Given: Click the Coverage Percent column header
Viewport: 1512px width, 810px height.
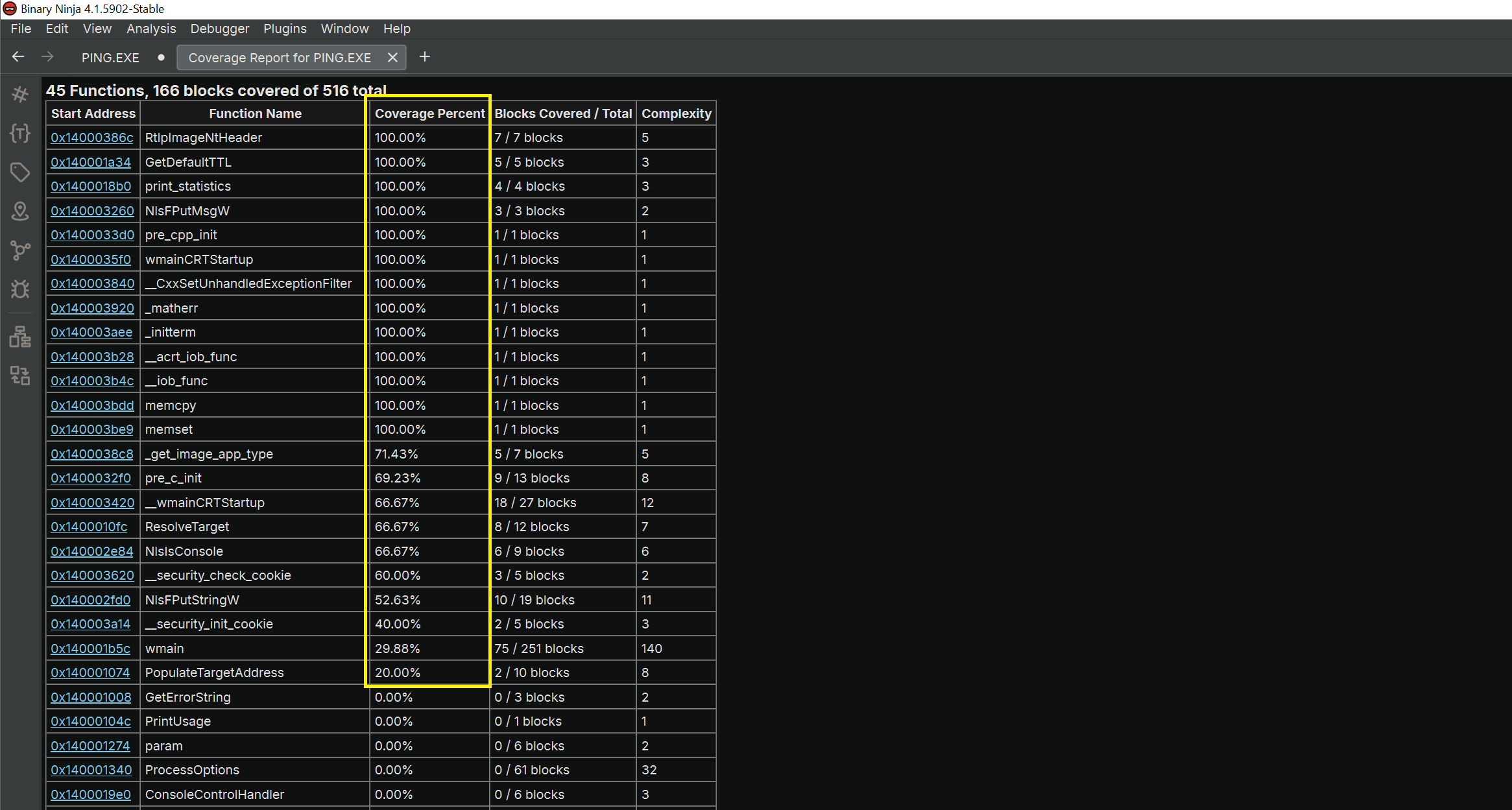Looking at the screenshot, I should pyautogui.click(x=429, y=113).
